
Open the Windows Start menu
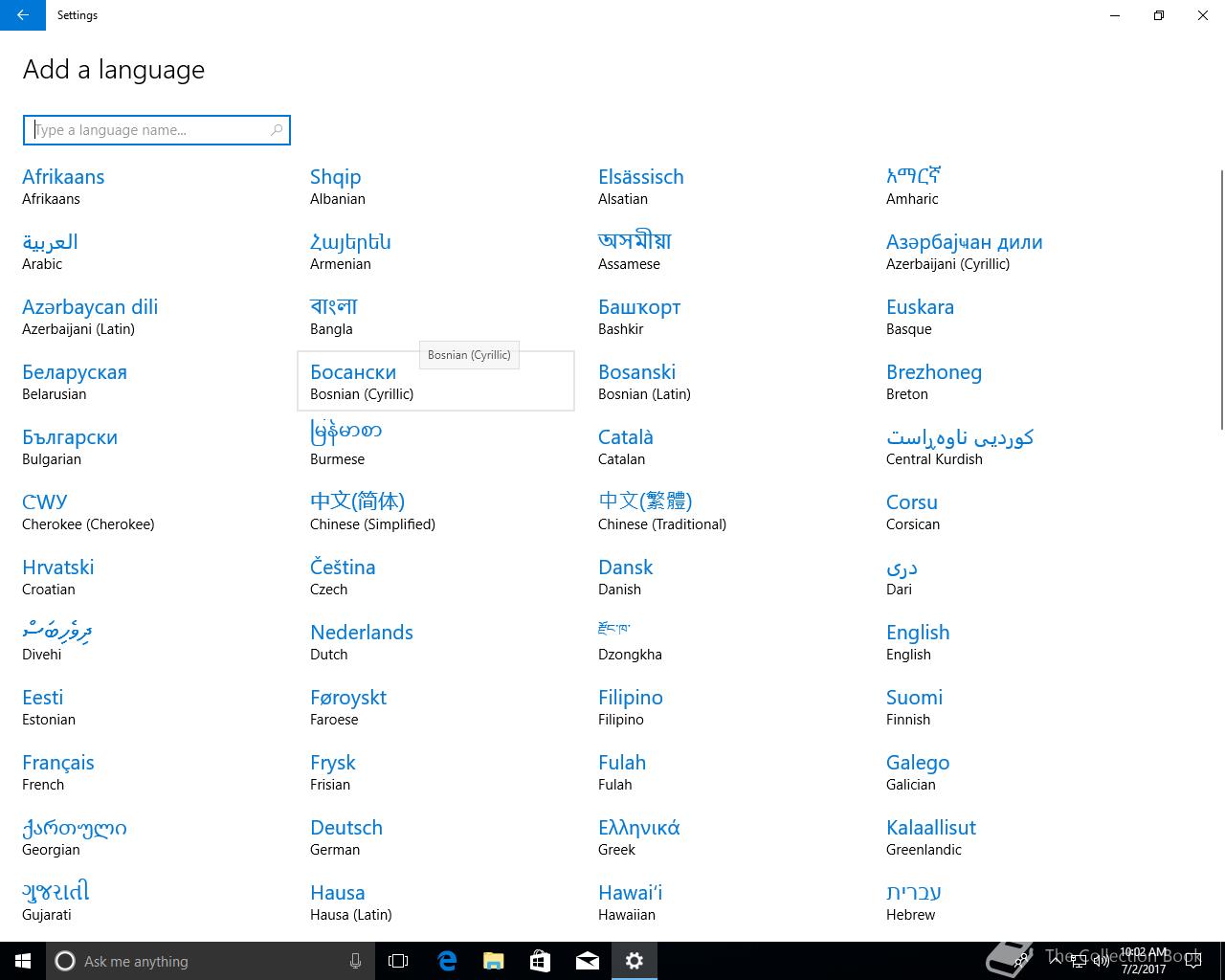(x=23, y=961)
